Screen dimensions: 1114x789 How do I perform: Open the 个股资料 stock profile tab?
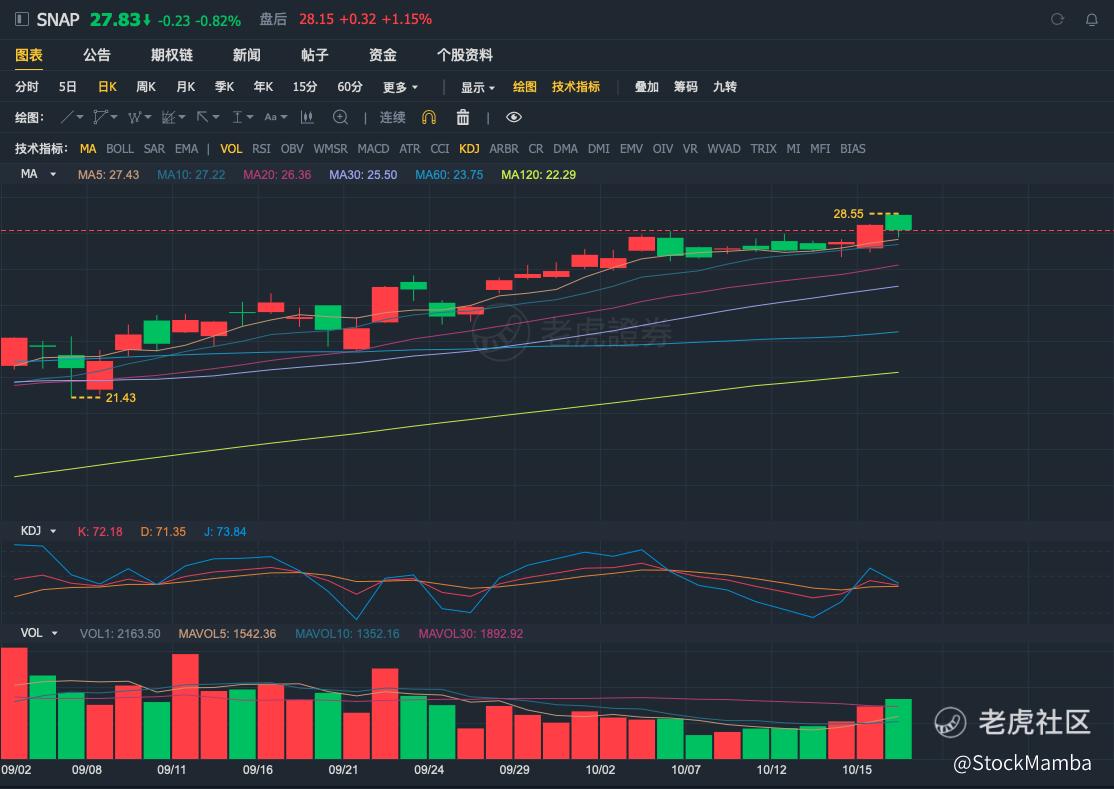465,55
